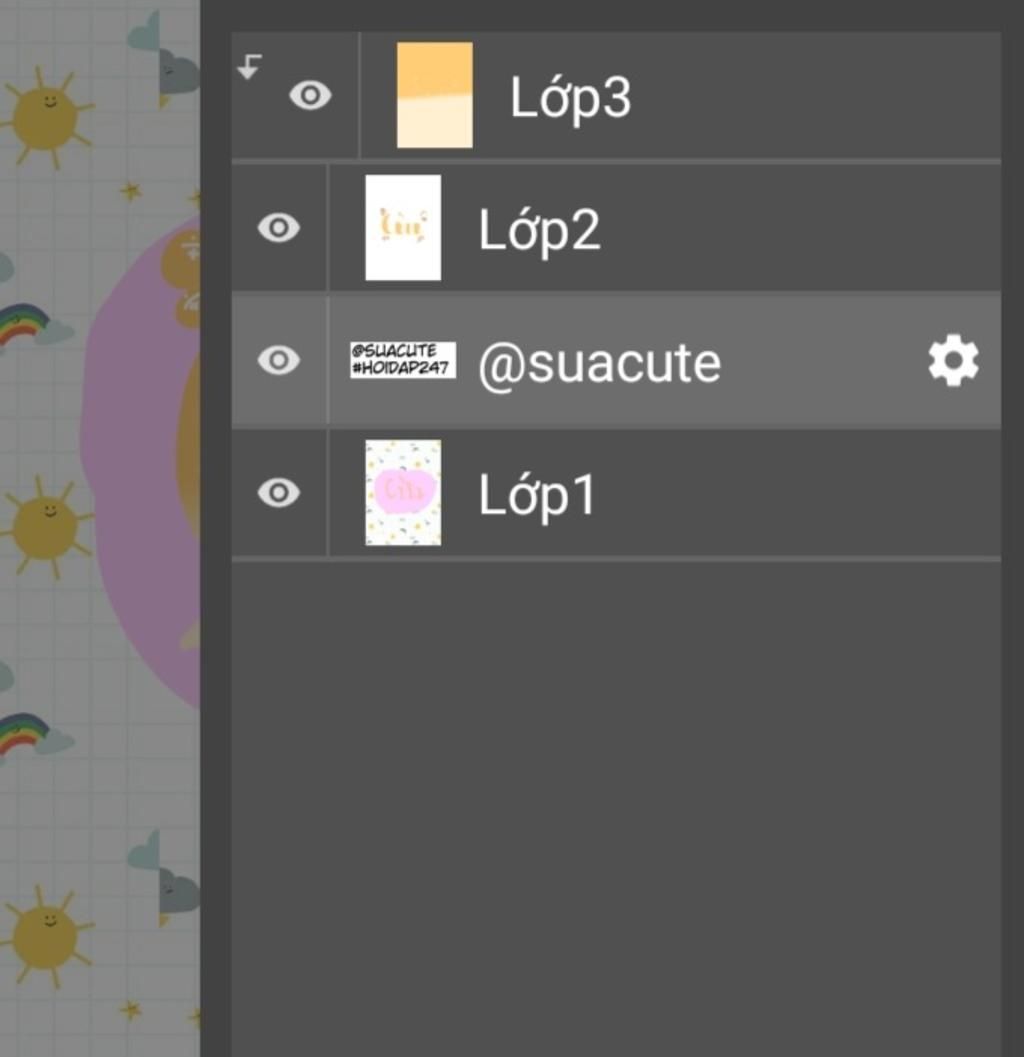The image size is (1024, 1057).
Task: Click the @suacute layer name
Action: (599, 362)
